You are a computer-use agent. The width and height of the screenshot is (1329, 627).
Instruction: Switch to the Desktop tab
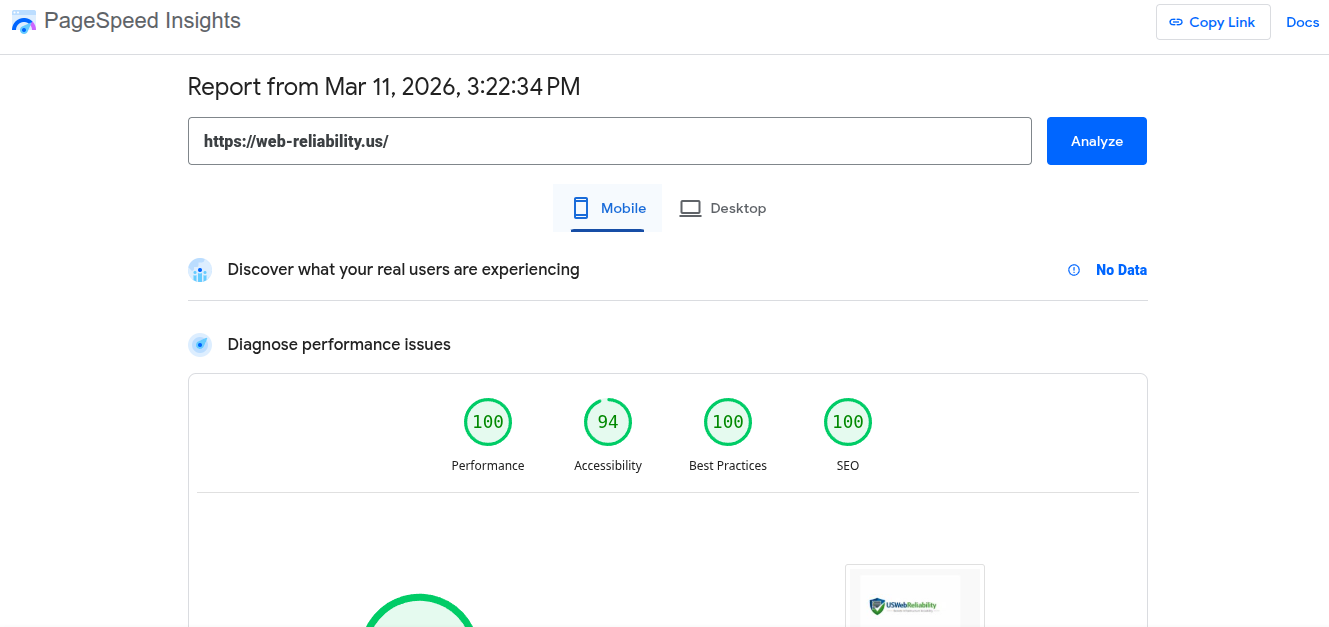pyautogui.click(x=723, y=207)
